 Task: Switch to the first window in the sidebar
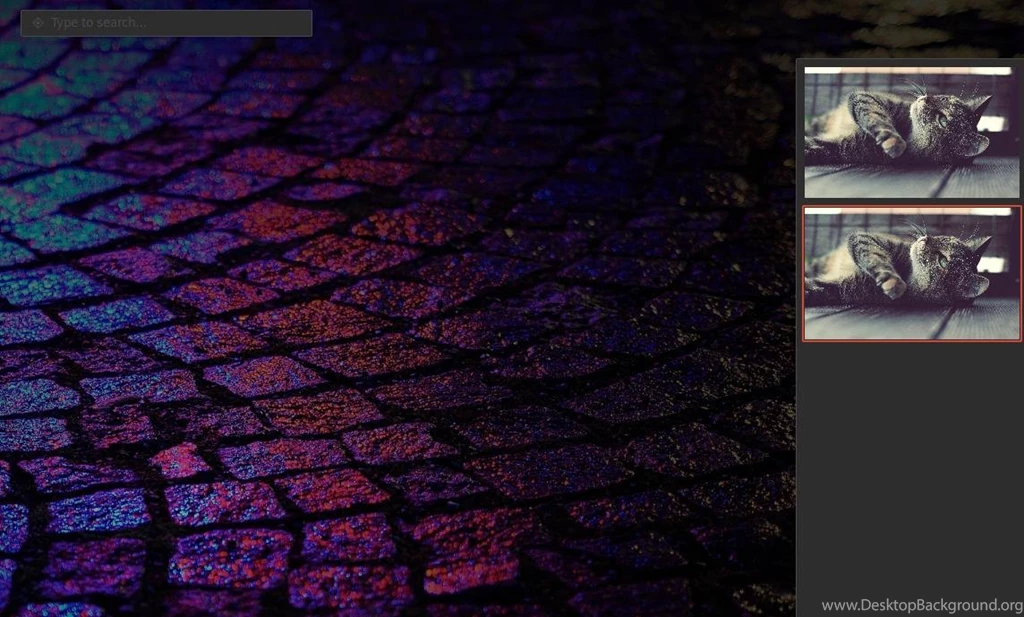tap(911, 132)
